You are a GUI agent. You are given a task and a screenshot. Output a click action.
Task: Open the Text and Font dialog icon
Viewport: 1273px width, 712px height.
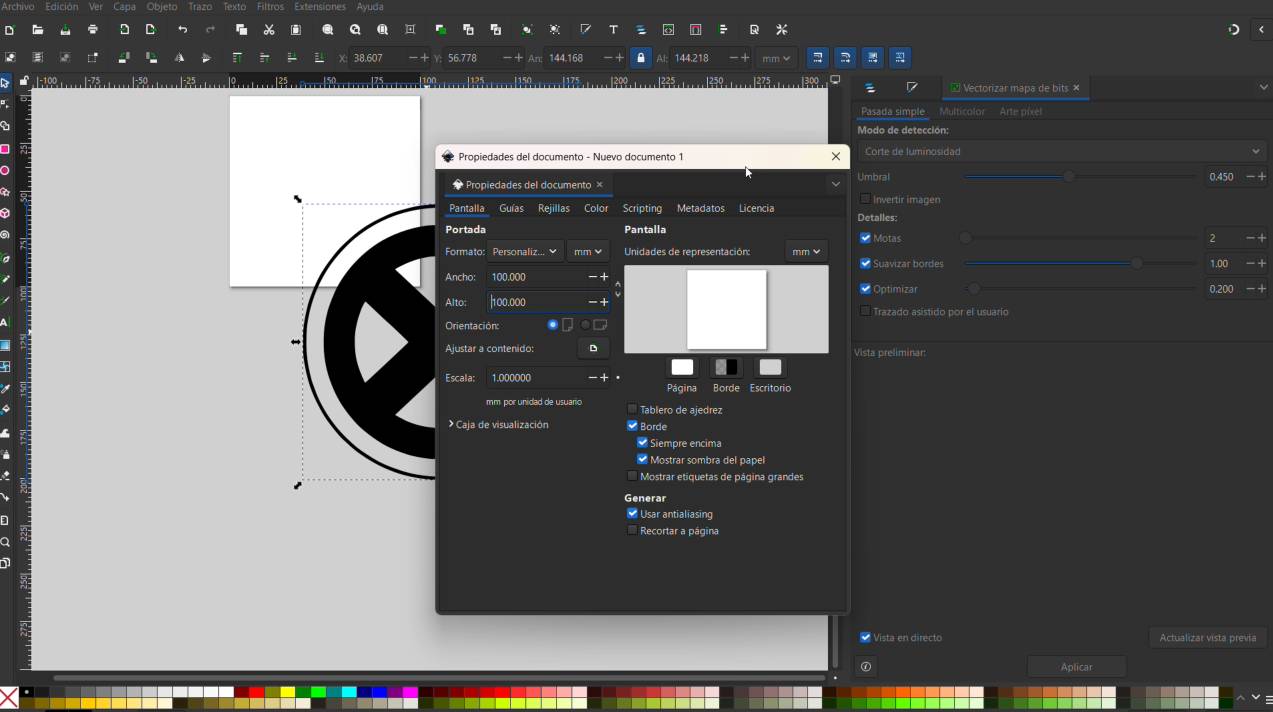coord(613,30)
